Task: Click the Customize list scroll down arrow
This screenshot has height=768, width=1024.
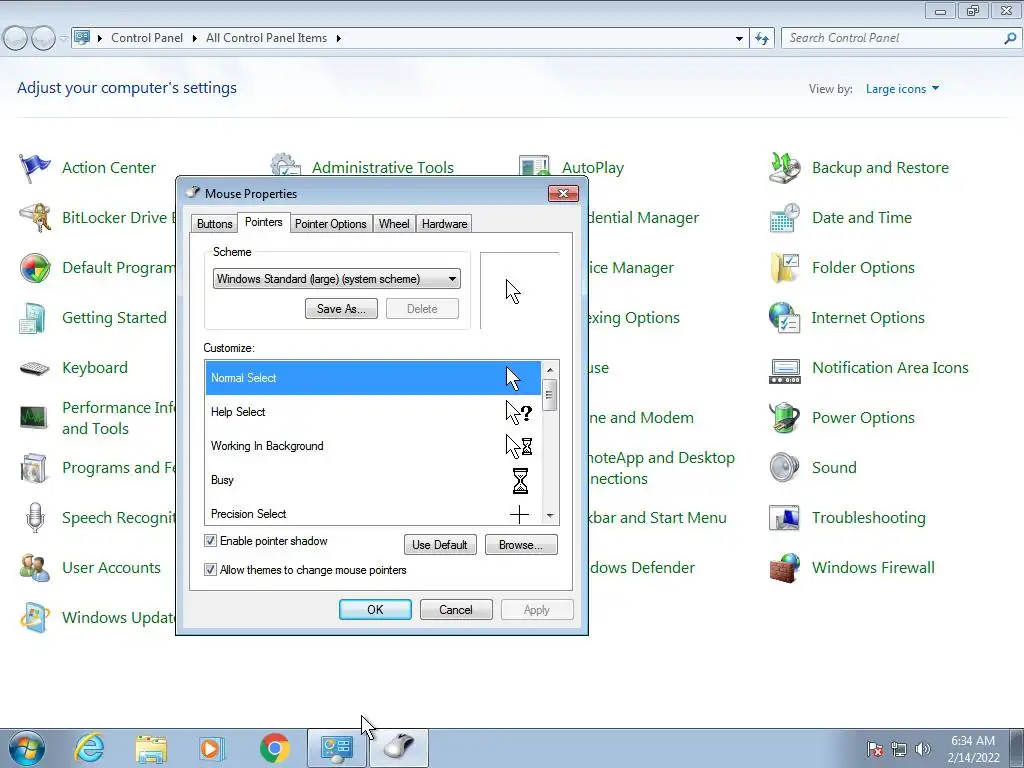Action: 550,516
